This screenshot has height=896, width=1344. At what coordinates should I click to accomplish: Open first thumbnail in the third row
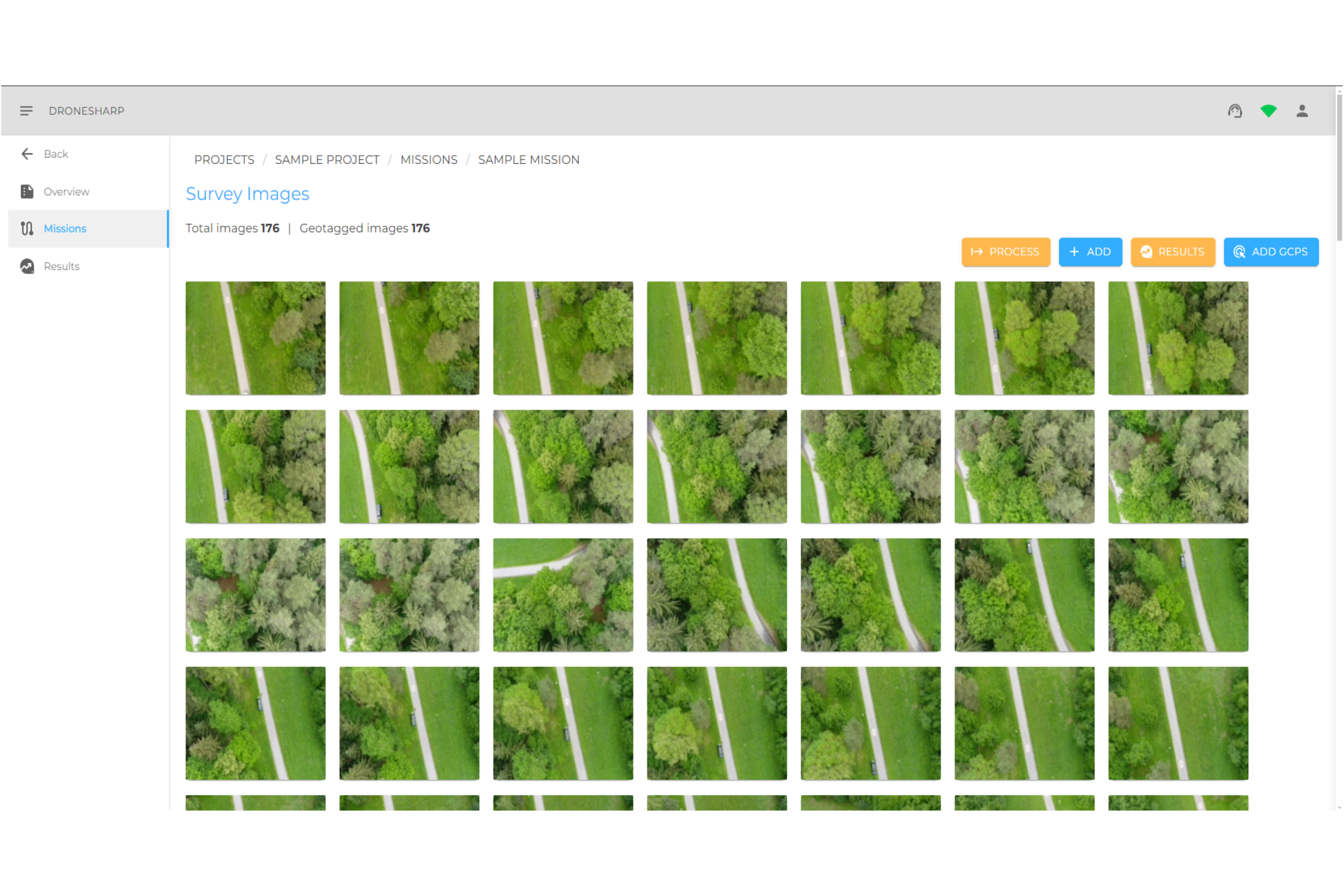(x=255, y=595)
